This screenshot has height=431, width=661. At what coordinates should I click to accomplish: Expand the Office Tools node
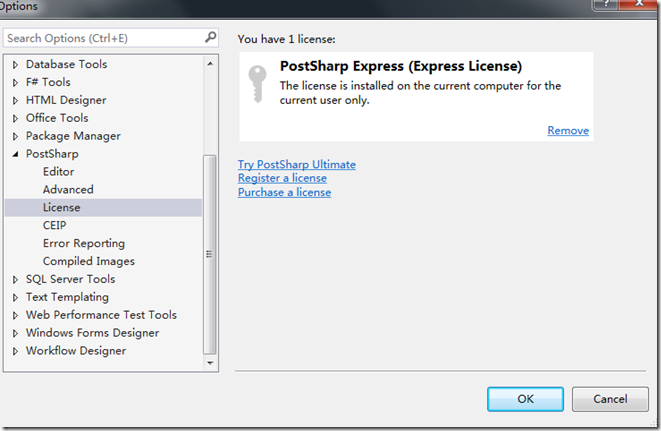pos(15,118)
